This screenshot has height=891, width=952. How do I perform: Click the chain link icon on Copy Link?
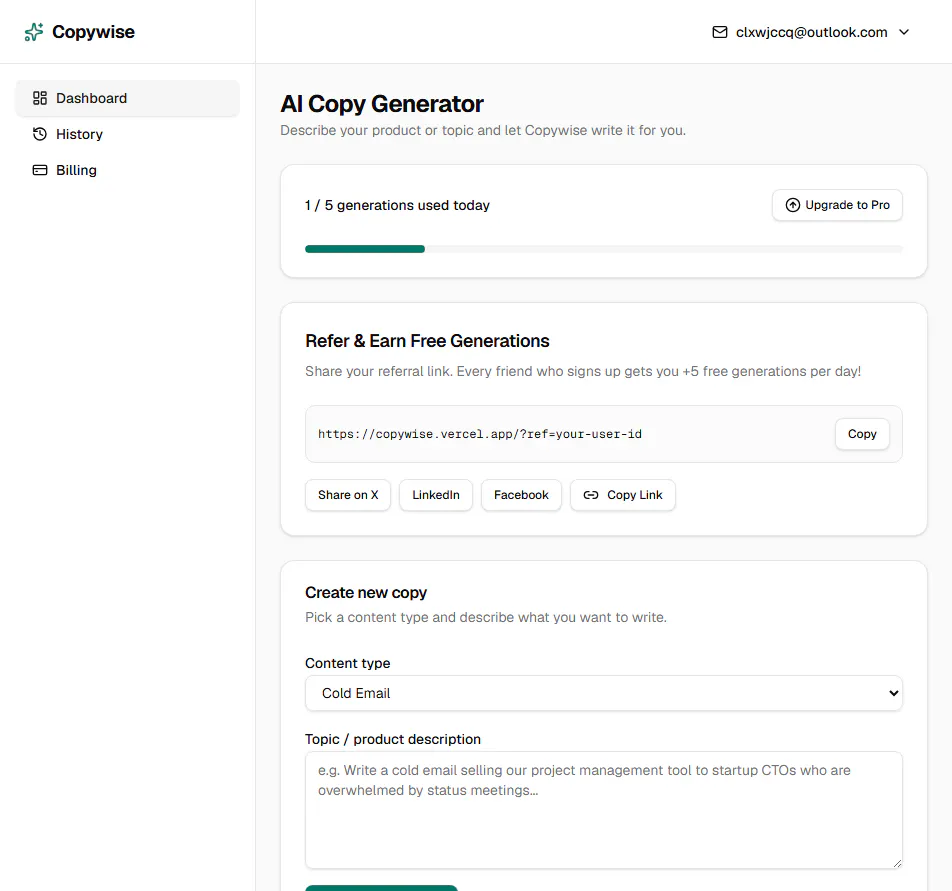(591, 495)
